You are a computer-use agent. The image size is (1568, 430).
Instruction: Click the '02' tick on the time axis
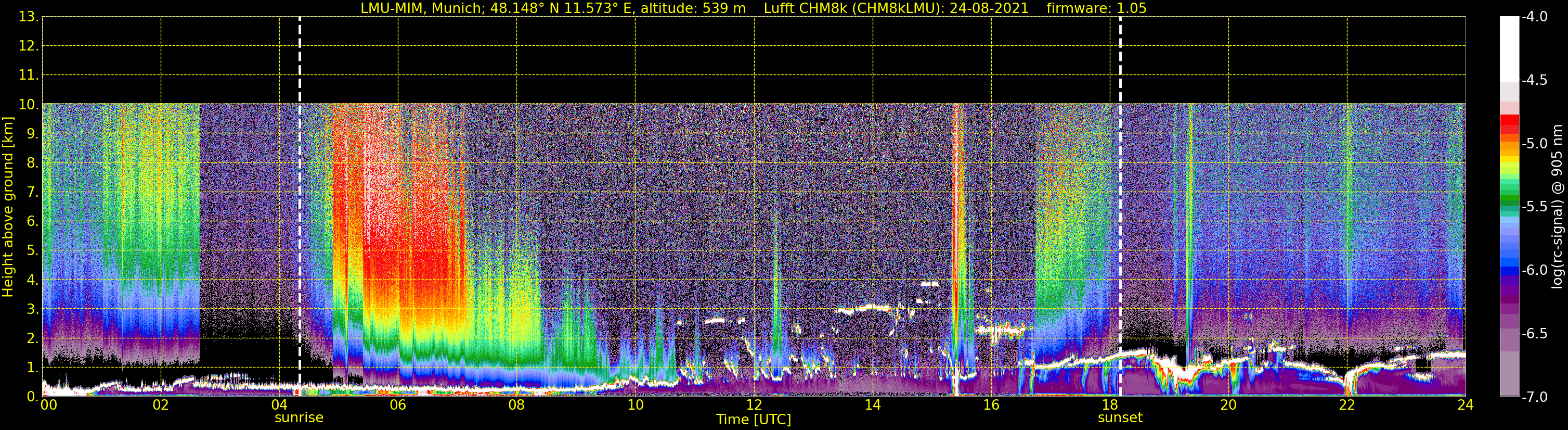pos(161,405)
